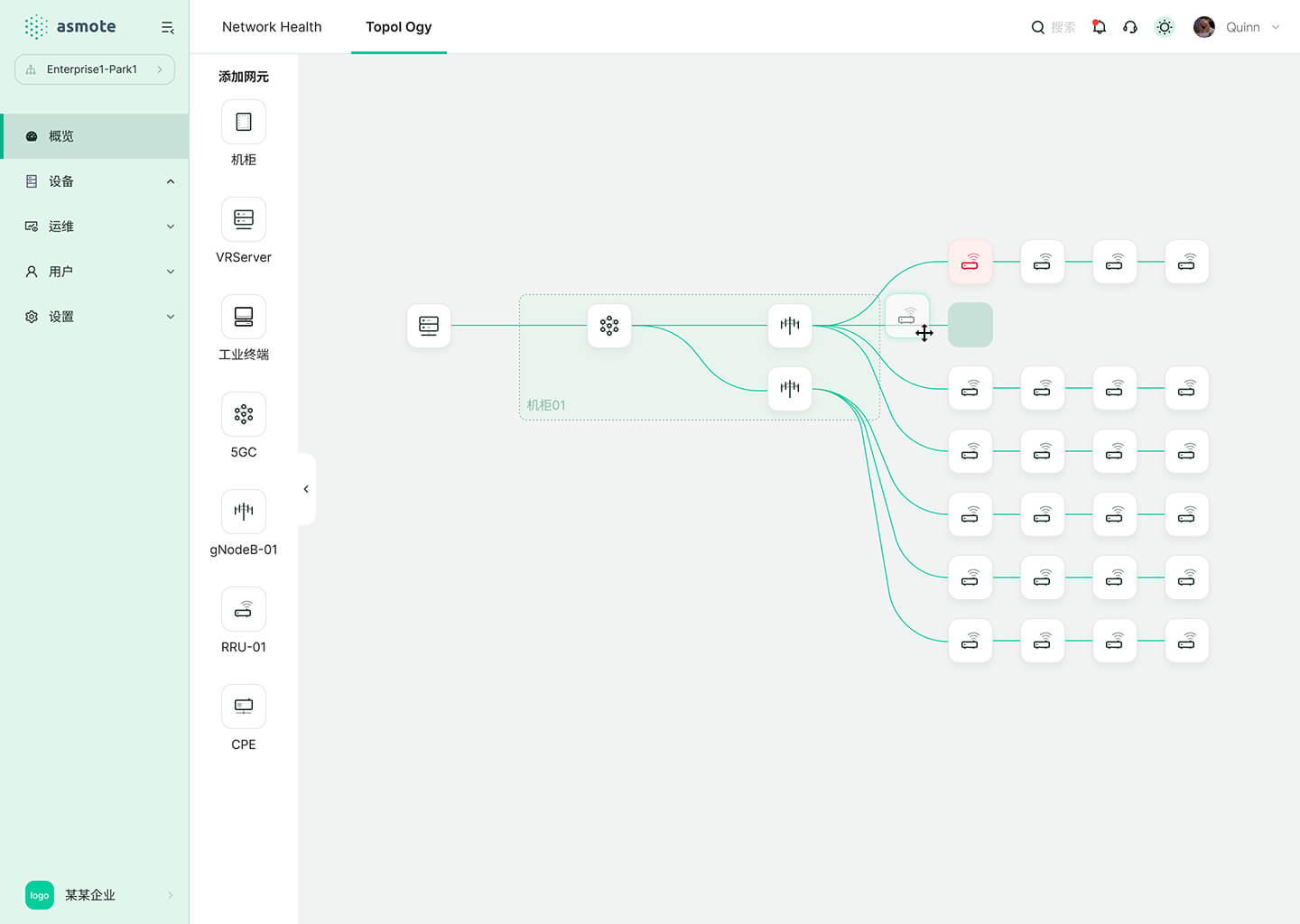The image size is (1300, 924).
Task: Select the VRServer element icon
Action: tap(244, 219)
